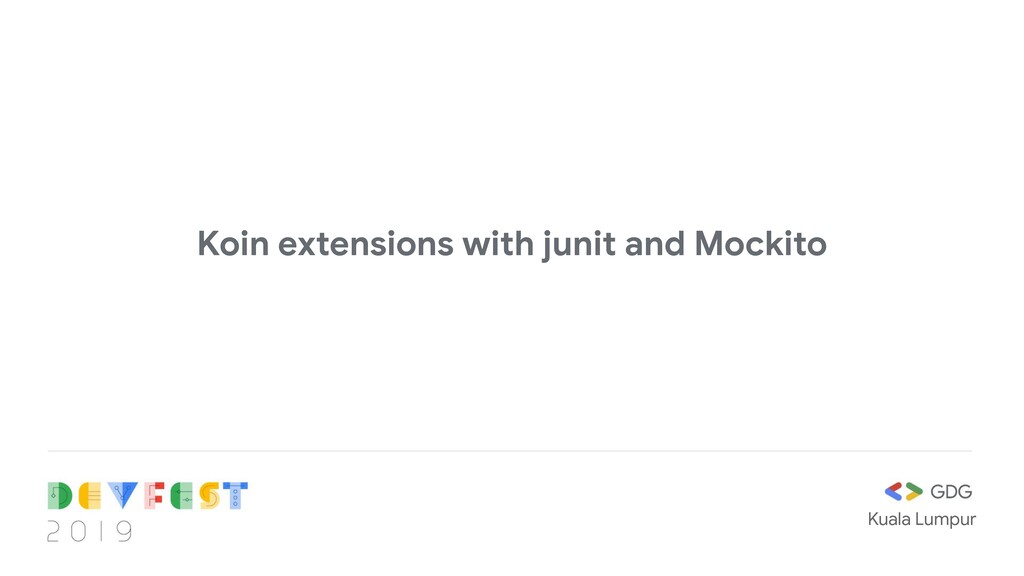Viewport: 1024px width, 576px height.
Task: Click the horizontal divider line above footer
Action: (510, 451)
